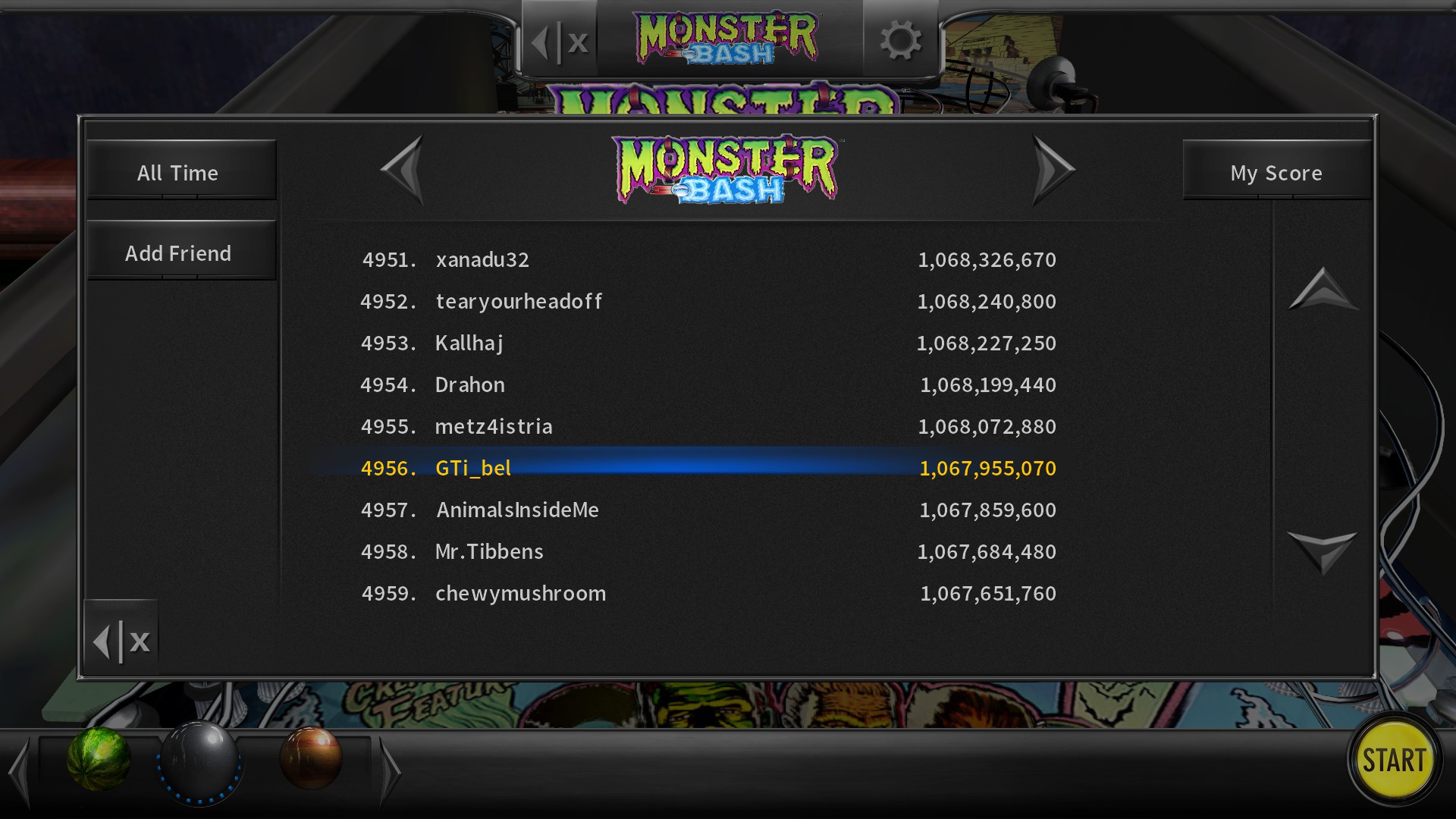The height and width of the screenshot is (819, 1456).
Task: Select xanadu32 leaderboard entry
Action: (x=708, y=259)
